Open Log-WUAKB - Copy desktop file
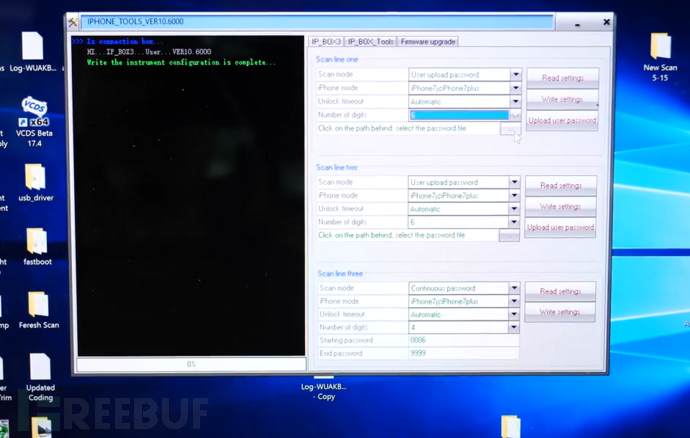 tap(324, 389)
